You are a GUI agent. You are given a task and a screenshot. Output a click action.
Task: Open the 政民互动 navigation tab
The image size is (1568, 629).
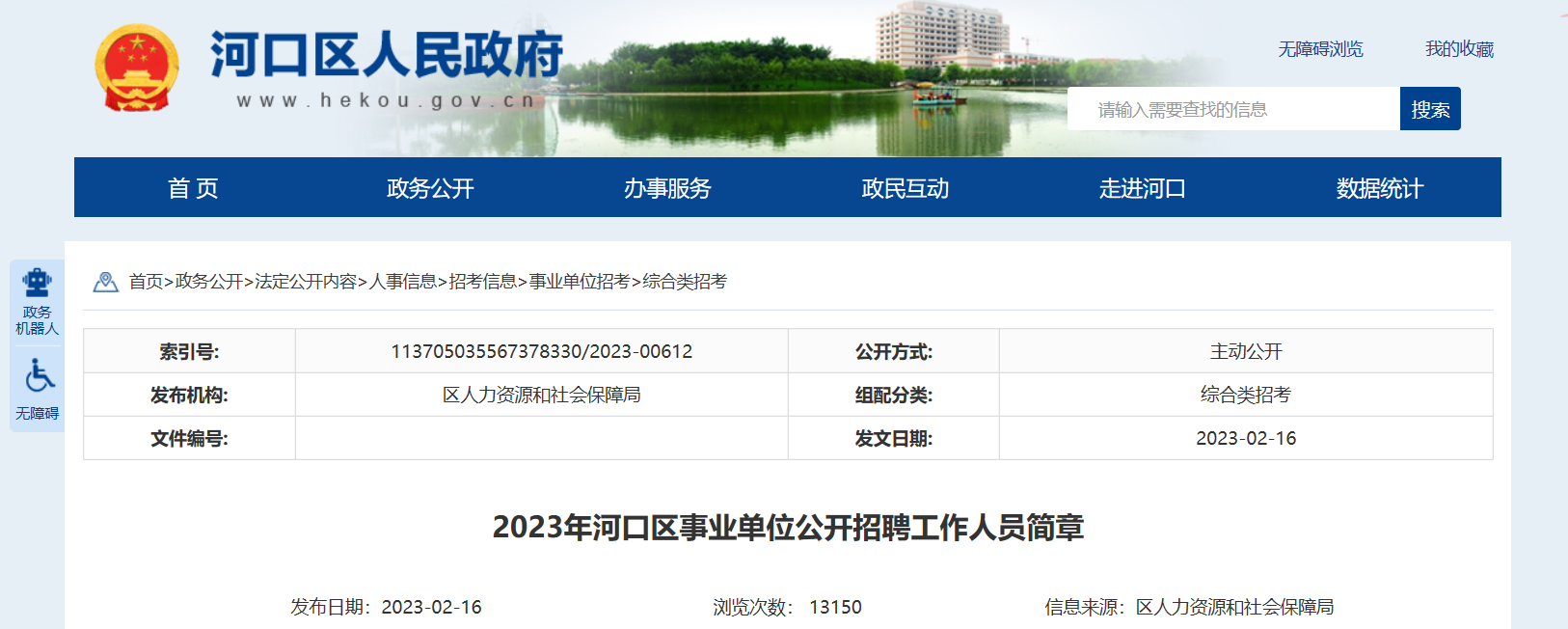pyautogui.click(x=906, y=188)
